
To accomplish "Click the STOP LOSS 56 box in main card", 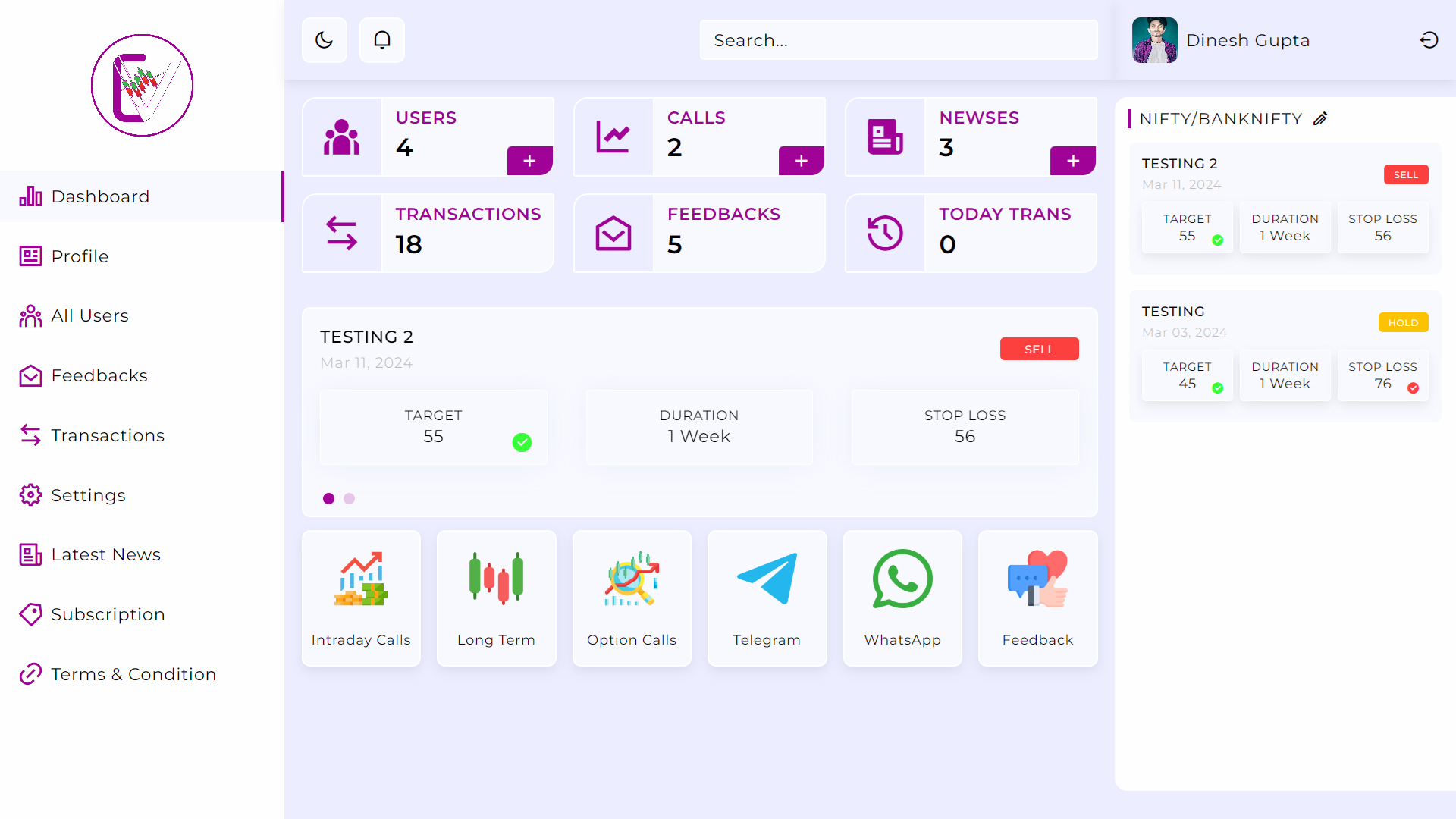I will 965,427.
